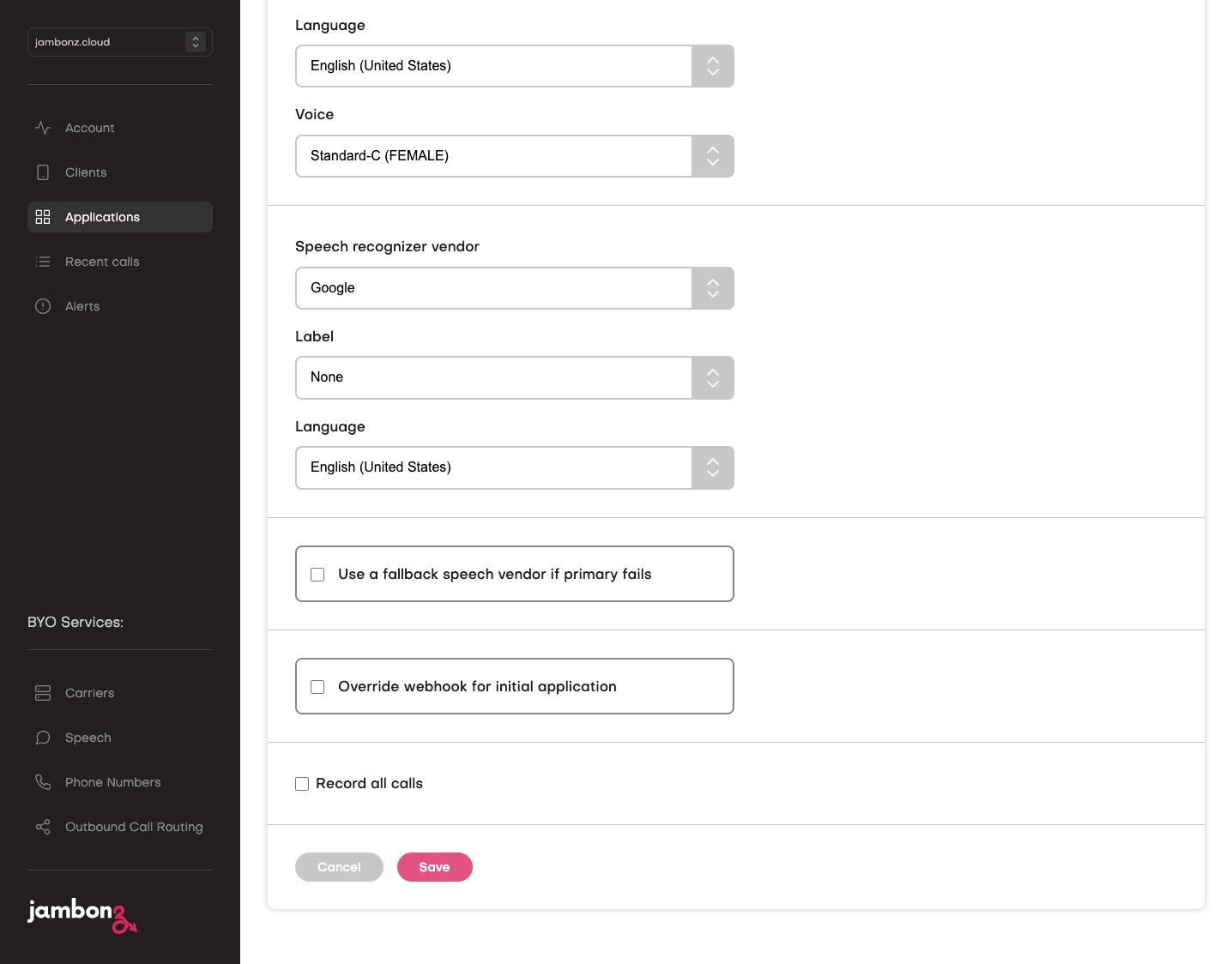Click the Outbound Call Routing share icon
Image resolution: width=1232 pixels, height=964 pixels.
pyautogui.click(x=43, y=827)
